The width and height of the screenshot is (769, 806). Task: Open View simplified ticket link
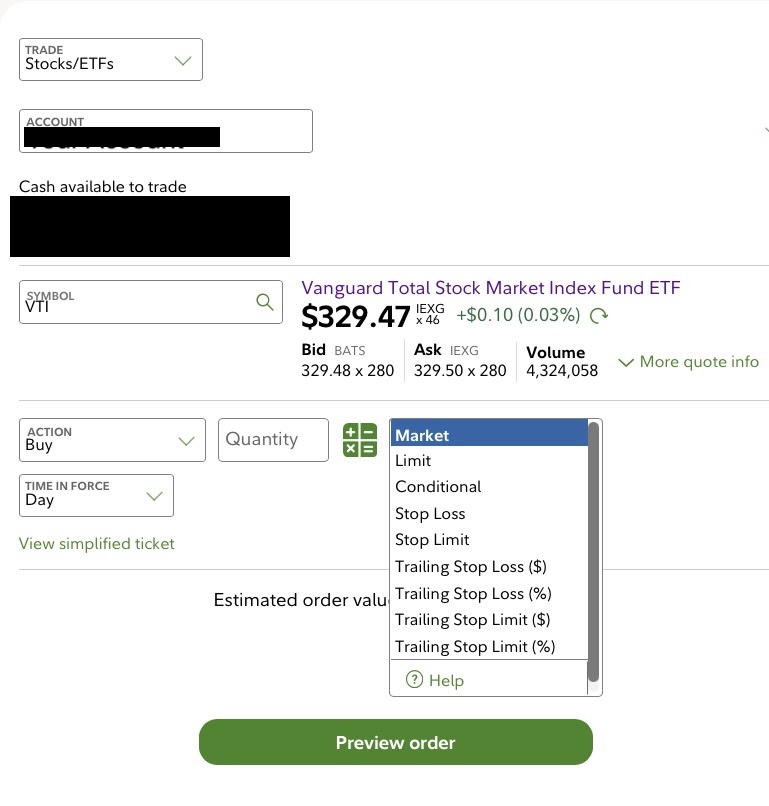pos(97,544)
